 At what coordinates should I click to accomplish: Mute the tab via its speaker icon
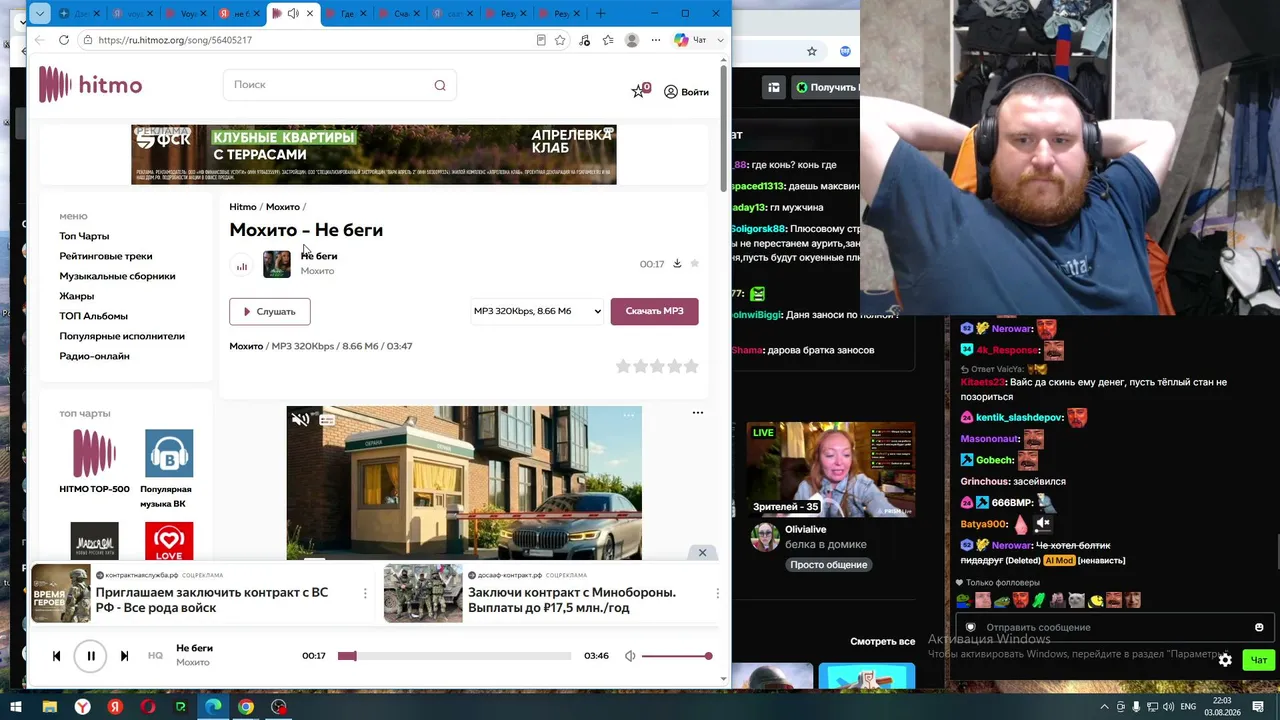[293, 14]
